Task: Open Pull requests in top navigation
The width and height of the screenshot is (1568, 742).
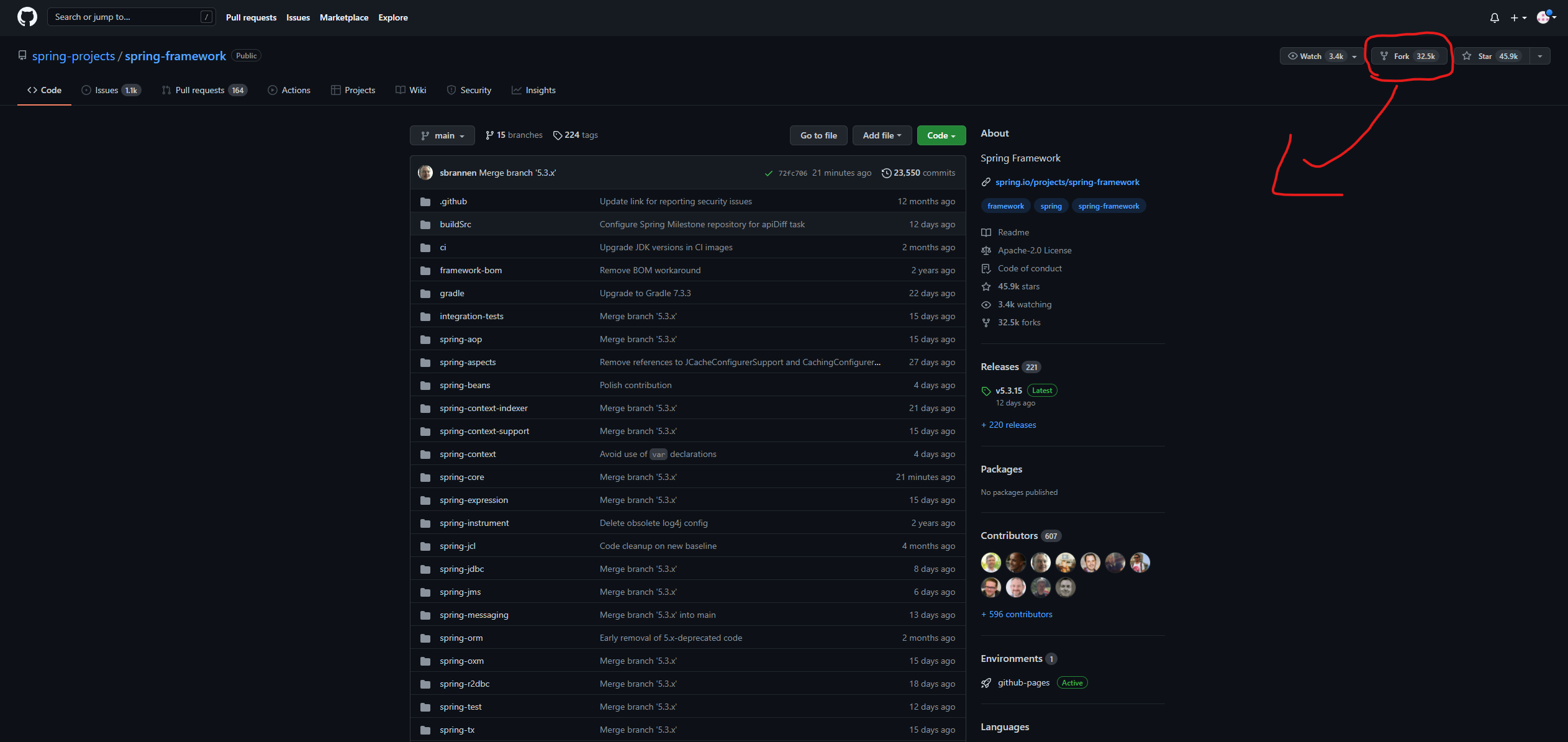Action: tap(251, 17)
